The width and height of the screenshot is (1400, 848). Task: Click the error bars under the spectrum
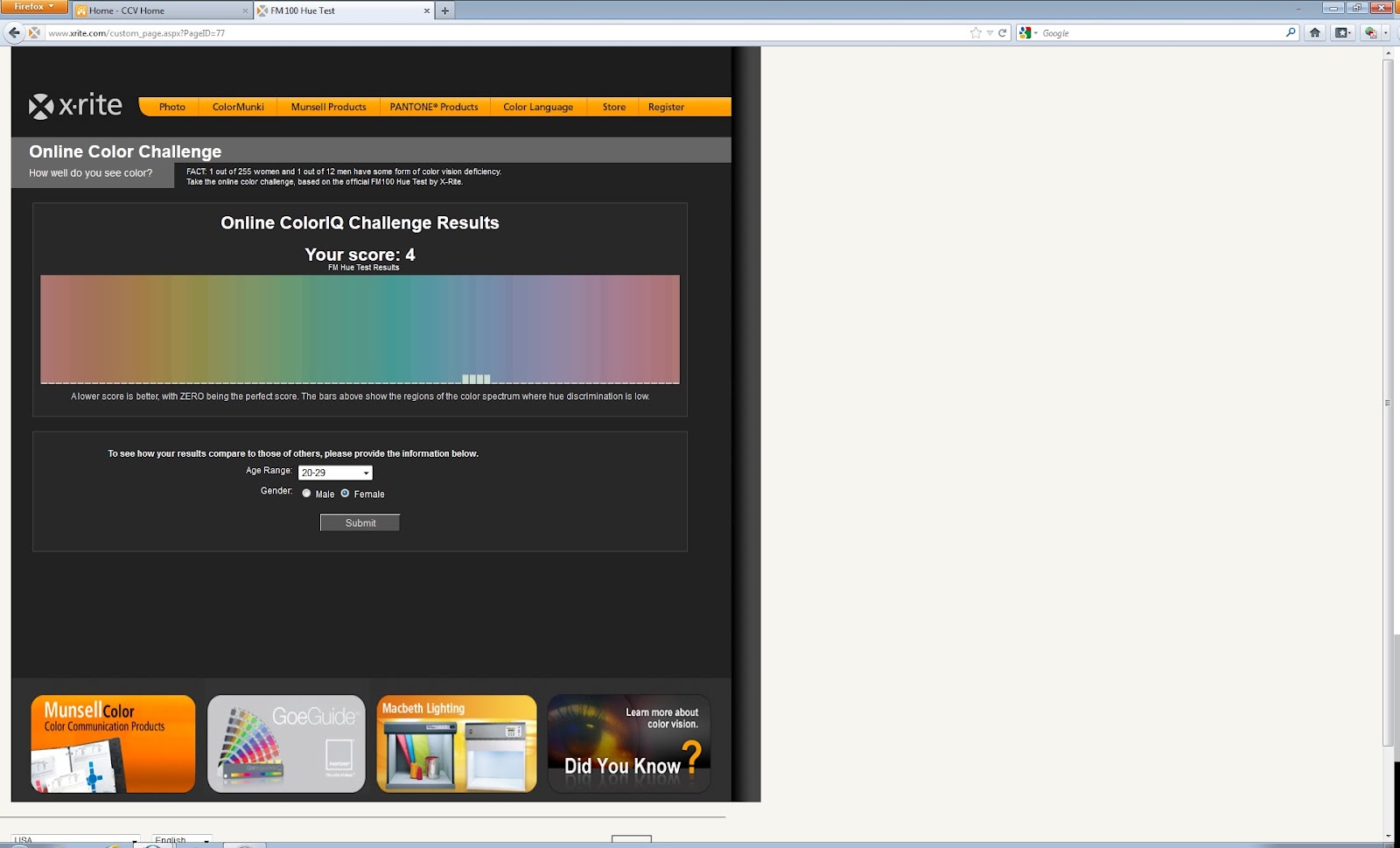(476, 379)
